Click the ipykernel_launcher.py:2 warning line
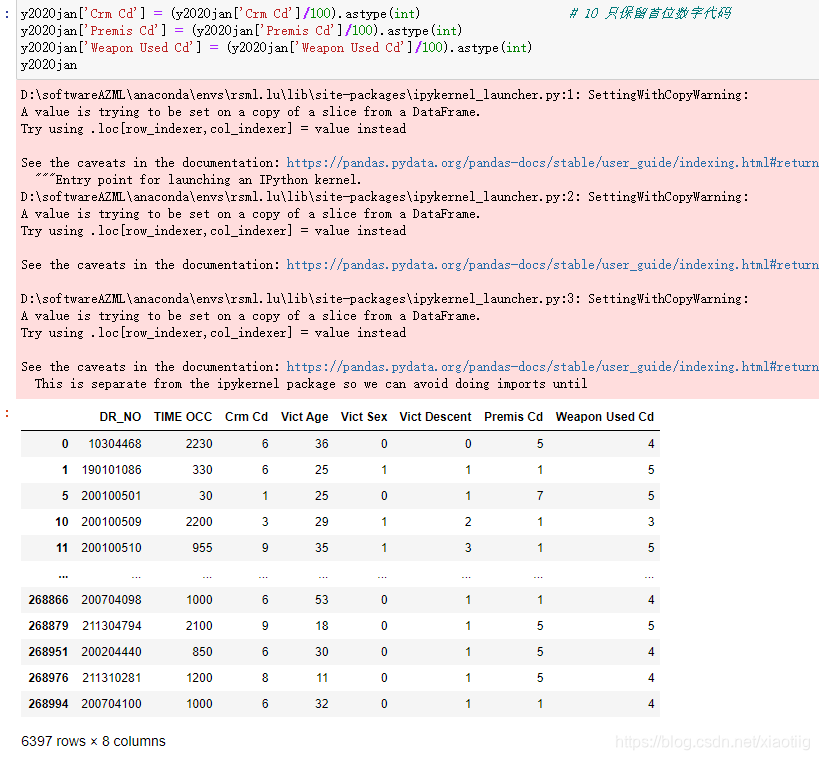 384,197
